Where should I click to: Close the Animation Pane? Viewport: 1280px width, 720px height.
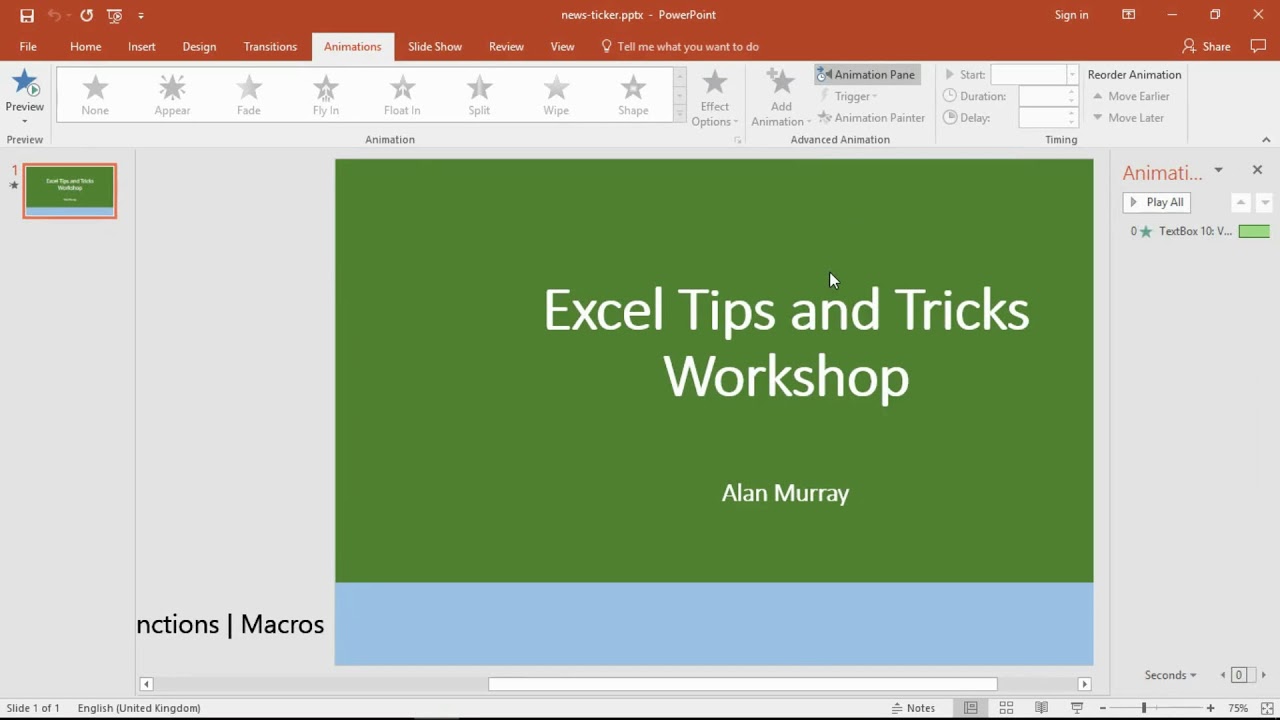(x=1257, y=170)
